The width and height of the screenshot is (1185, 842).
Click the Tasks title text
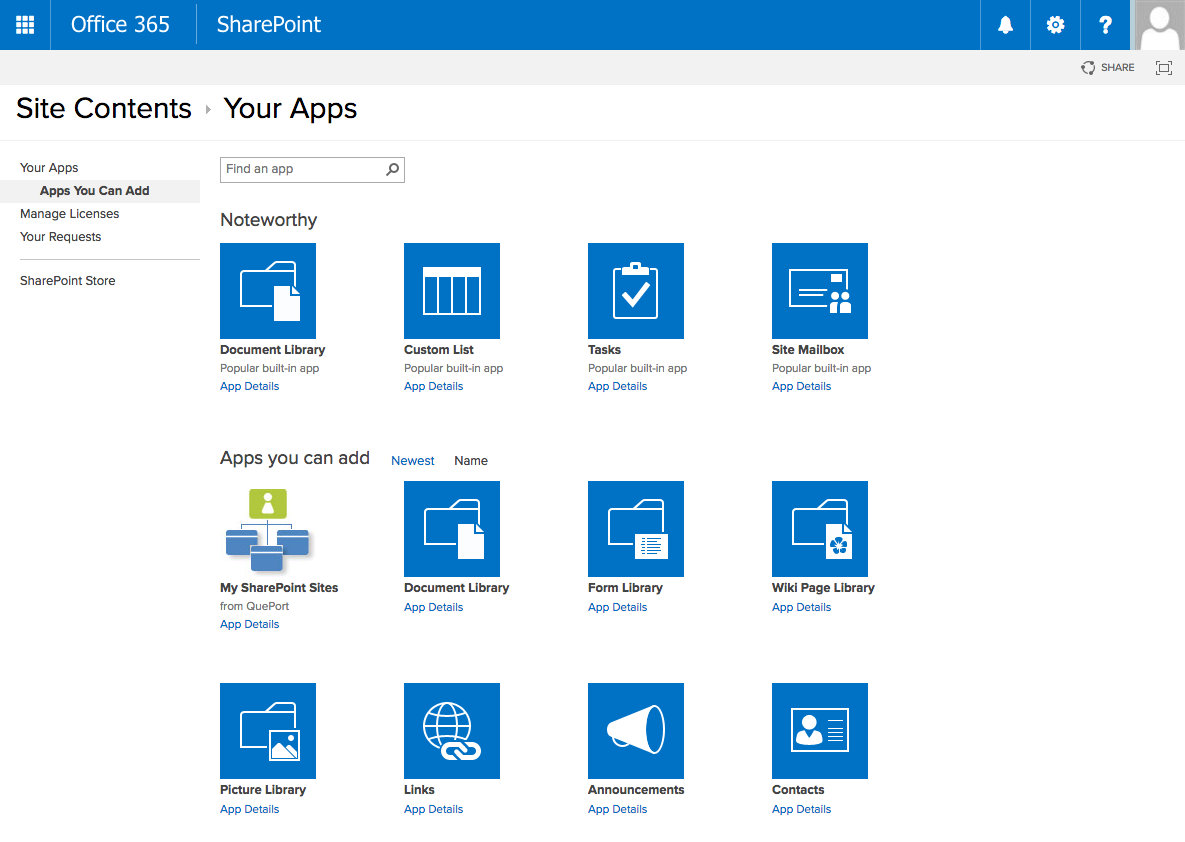(605, 350)
